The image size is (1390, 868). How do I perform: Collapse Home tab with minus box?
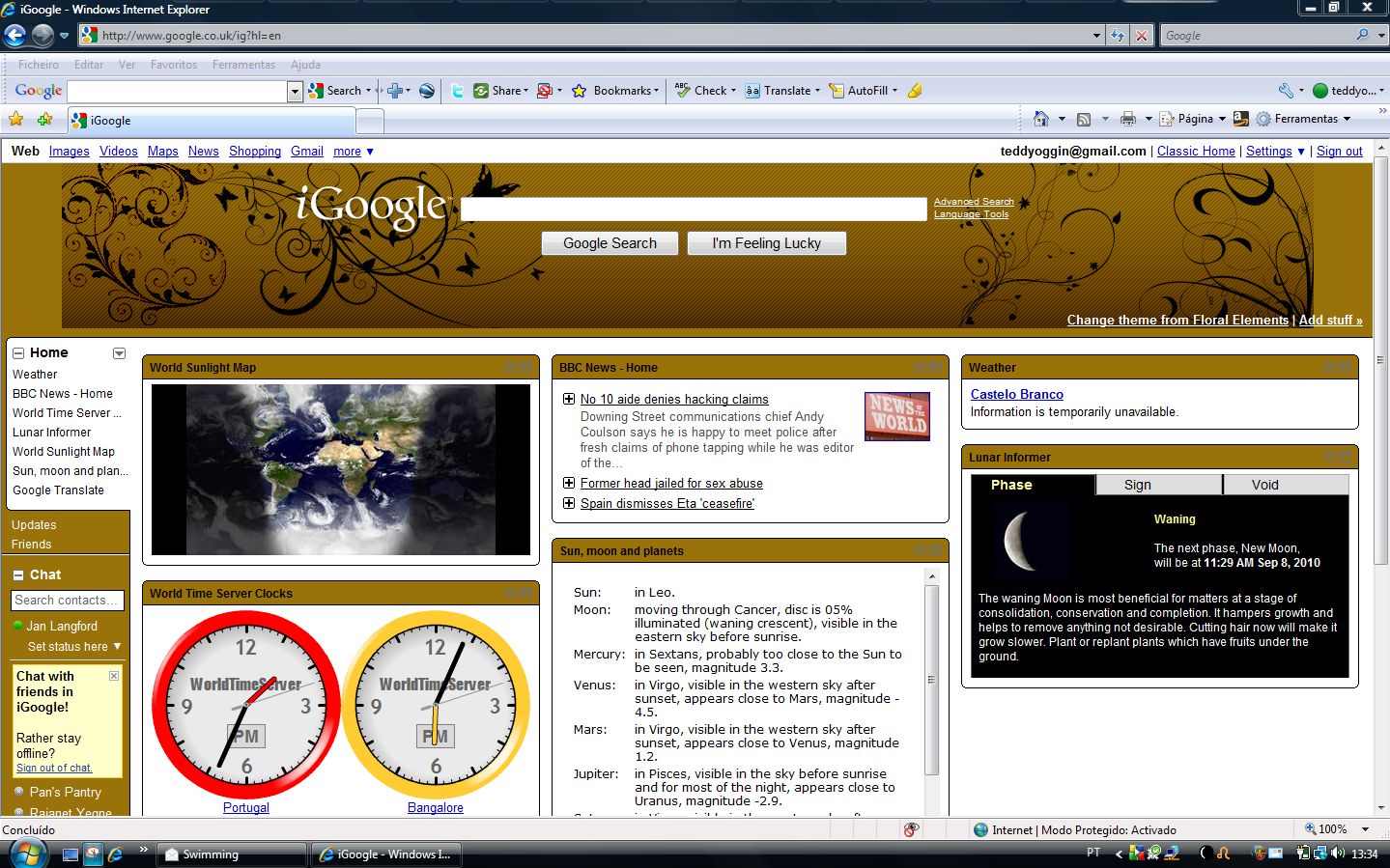(x=18, y=353)
